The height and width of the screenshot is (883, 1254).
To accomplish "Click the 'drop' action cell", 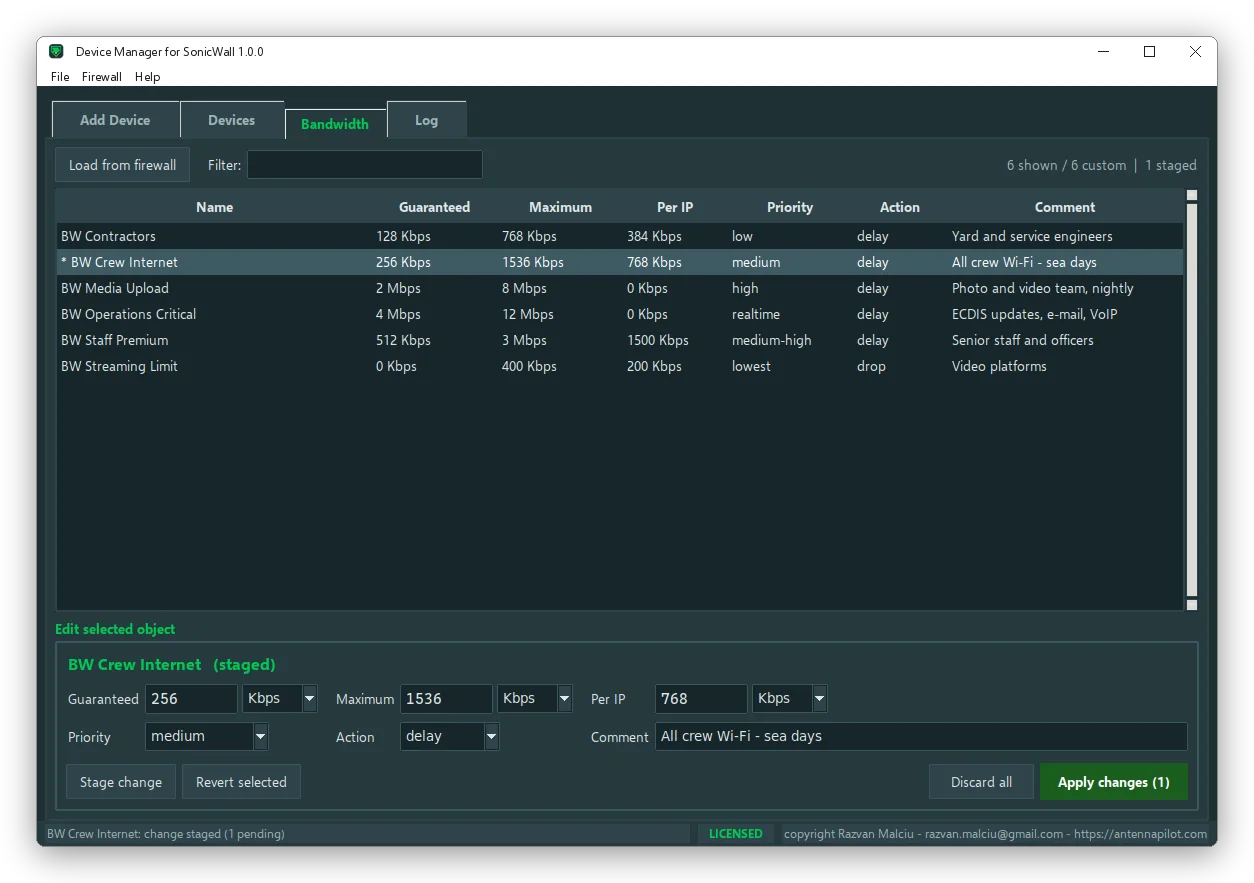I will tap(871, 366).
